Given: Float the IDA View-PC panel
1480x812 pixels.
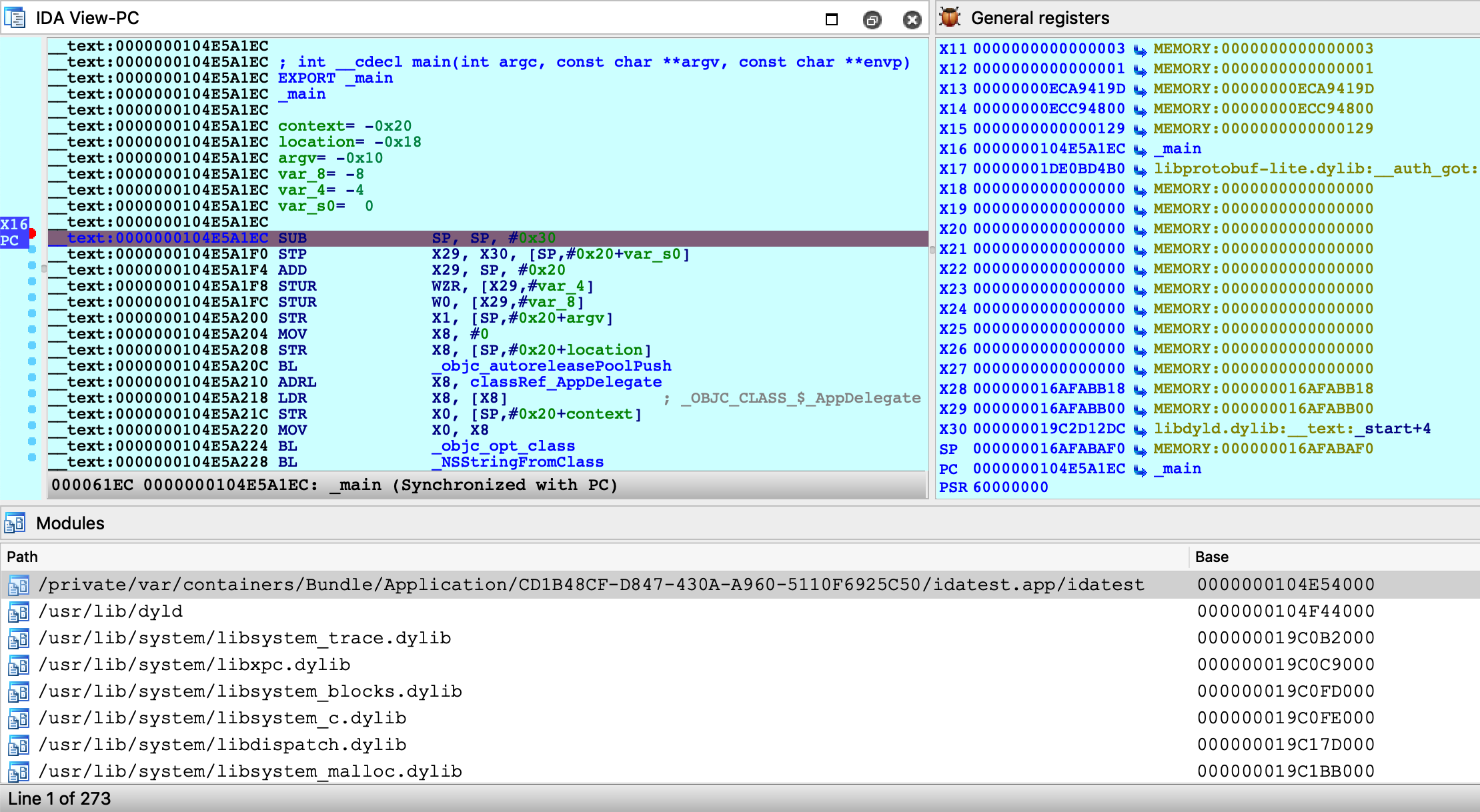Looking at the screenshot, I should click(x=872, y=20).
